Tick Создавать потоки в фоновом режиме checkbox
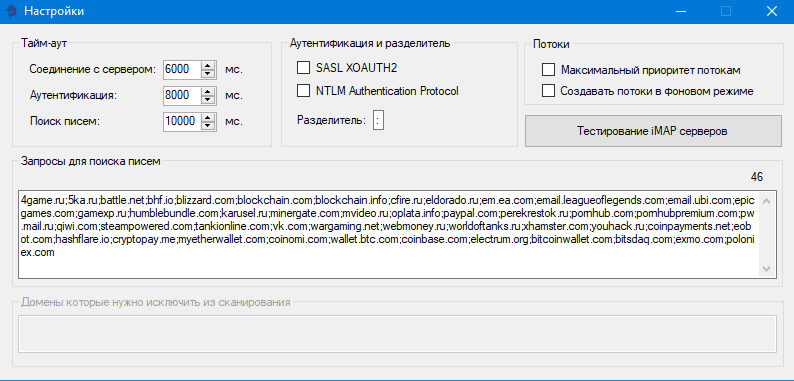This screenshot has width=794, height=381. pyautogui.click(x=548, y=91)
